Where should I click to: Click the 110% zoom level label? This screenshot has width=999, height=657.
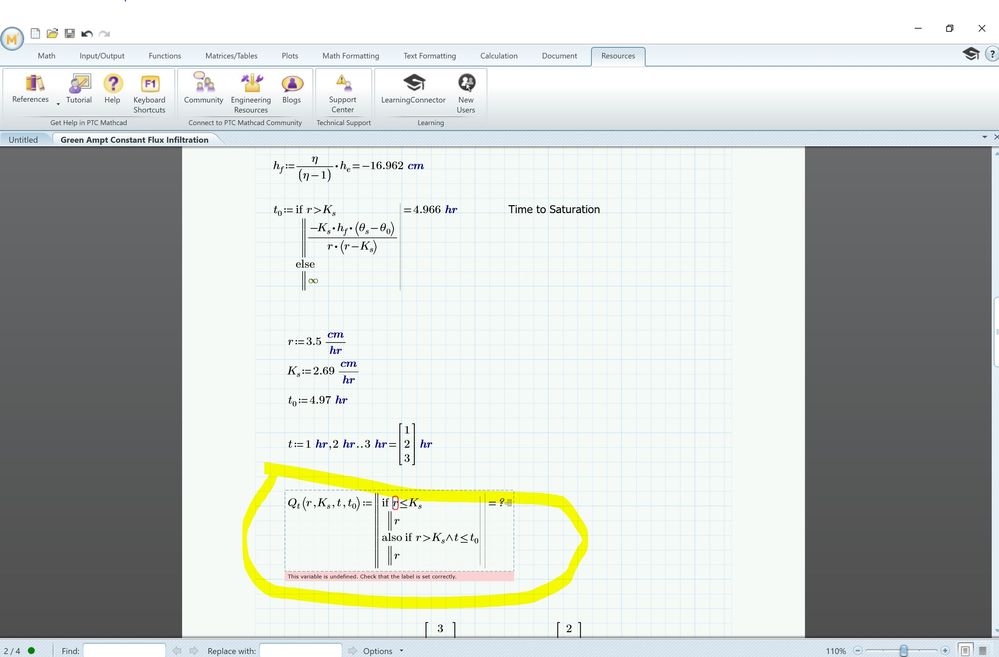tap(835, 651)
